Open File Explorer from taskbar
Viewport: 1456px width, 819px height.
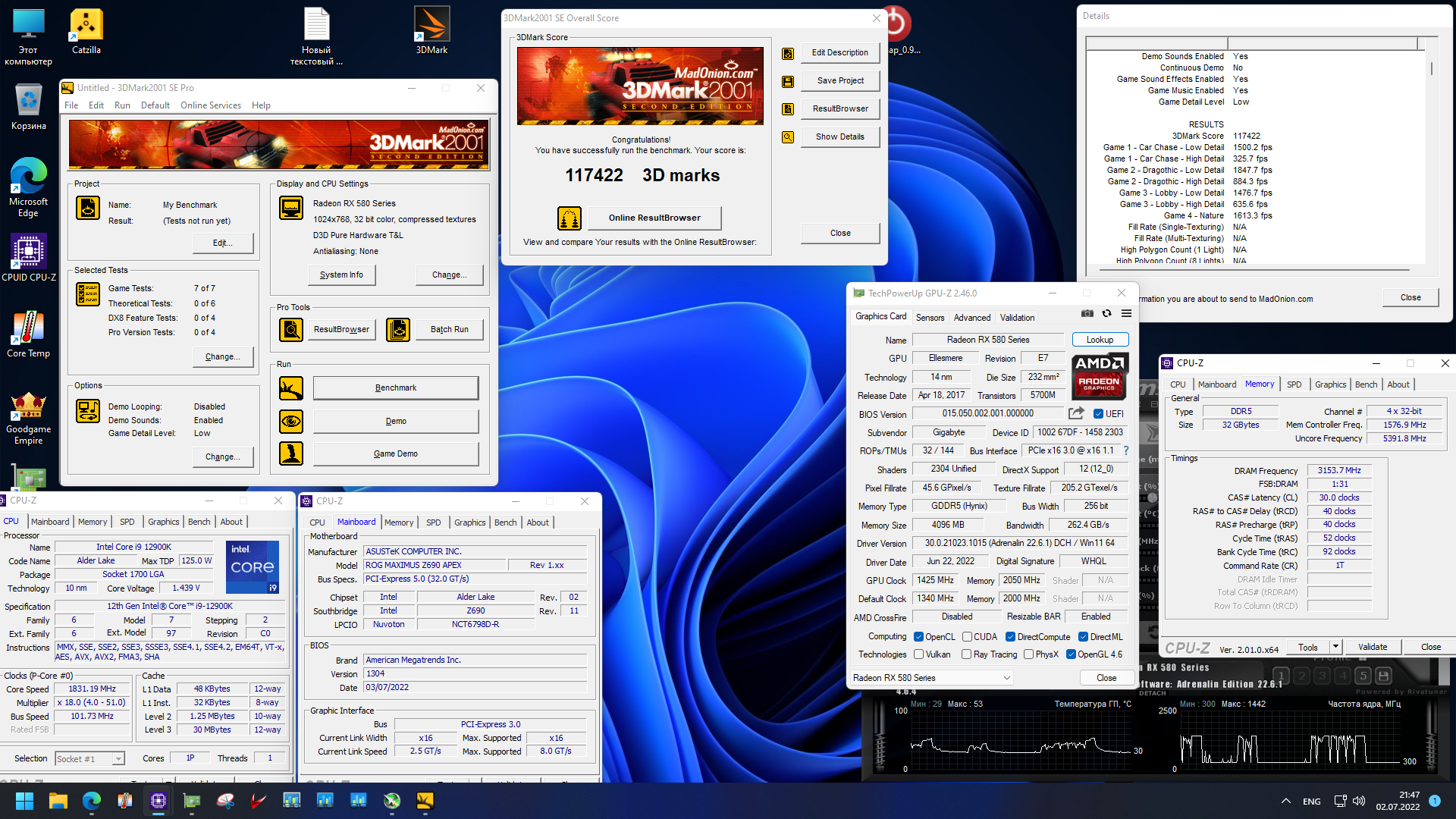58,801
